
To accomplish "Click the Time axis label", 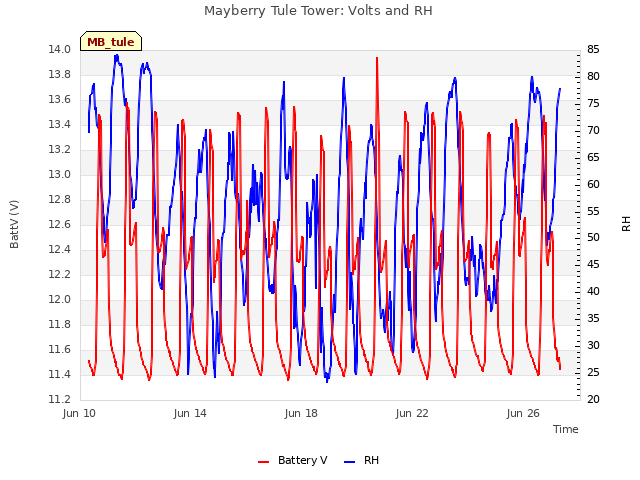I will pos(566,429).
